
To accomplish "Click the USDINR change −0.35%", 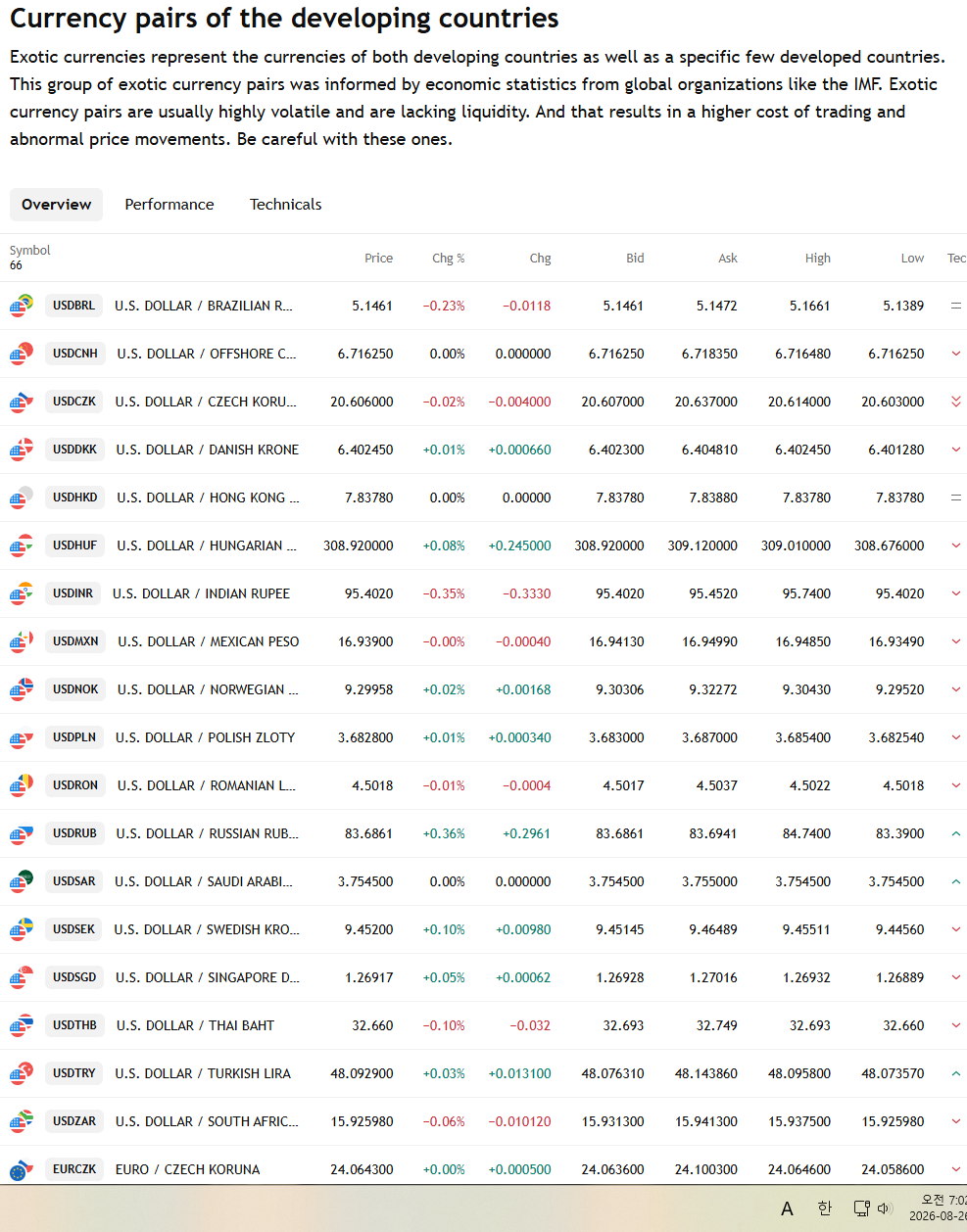I will pos(444,593).
